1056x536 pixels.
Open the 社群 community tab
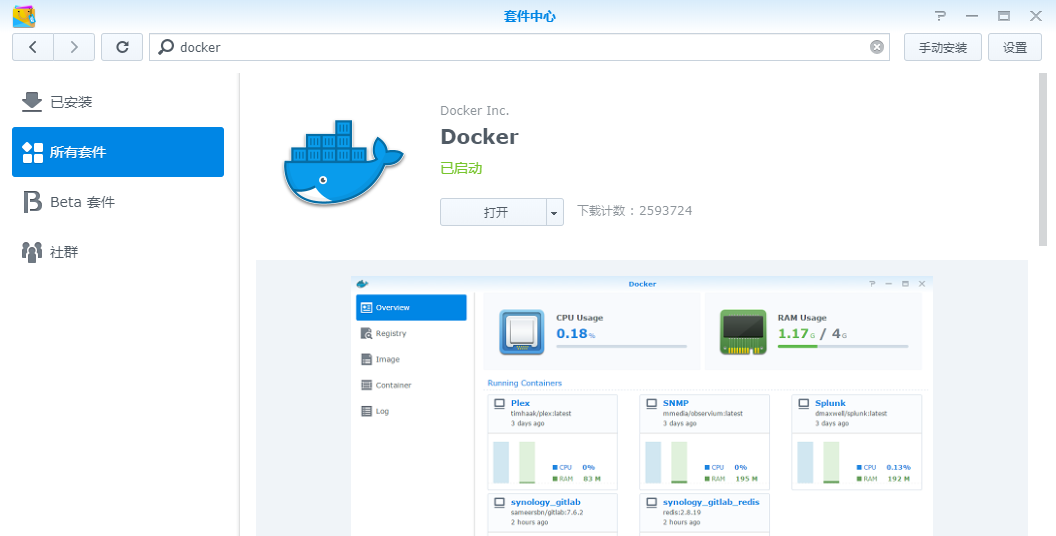[x=118, y=252]
